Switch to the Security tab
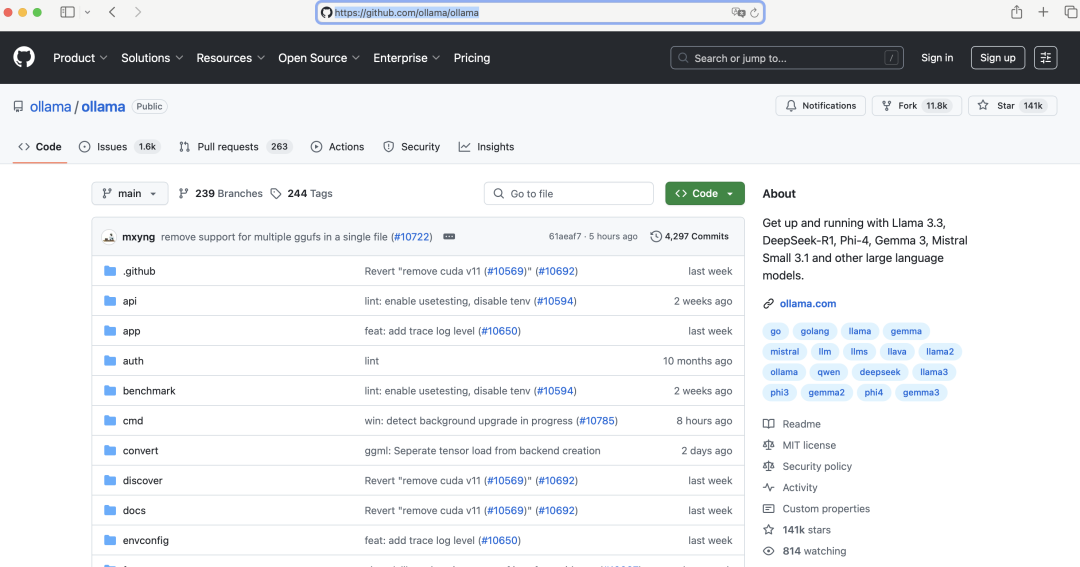 pyautogui.click(x=412, y=147)
